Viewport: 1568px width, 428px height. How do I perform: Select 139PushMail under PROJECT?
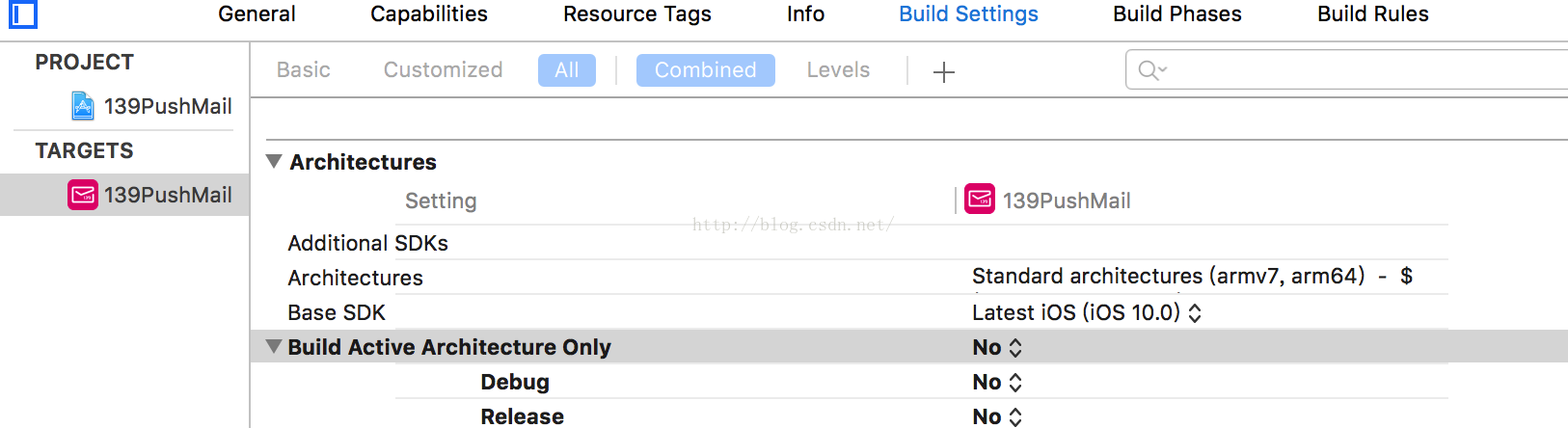151,106
